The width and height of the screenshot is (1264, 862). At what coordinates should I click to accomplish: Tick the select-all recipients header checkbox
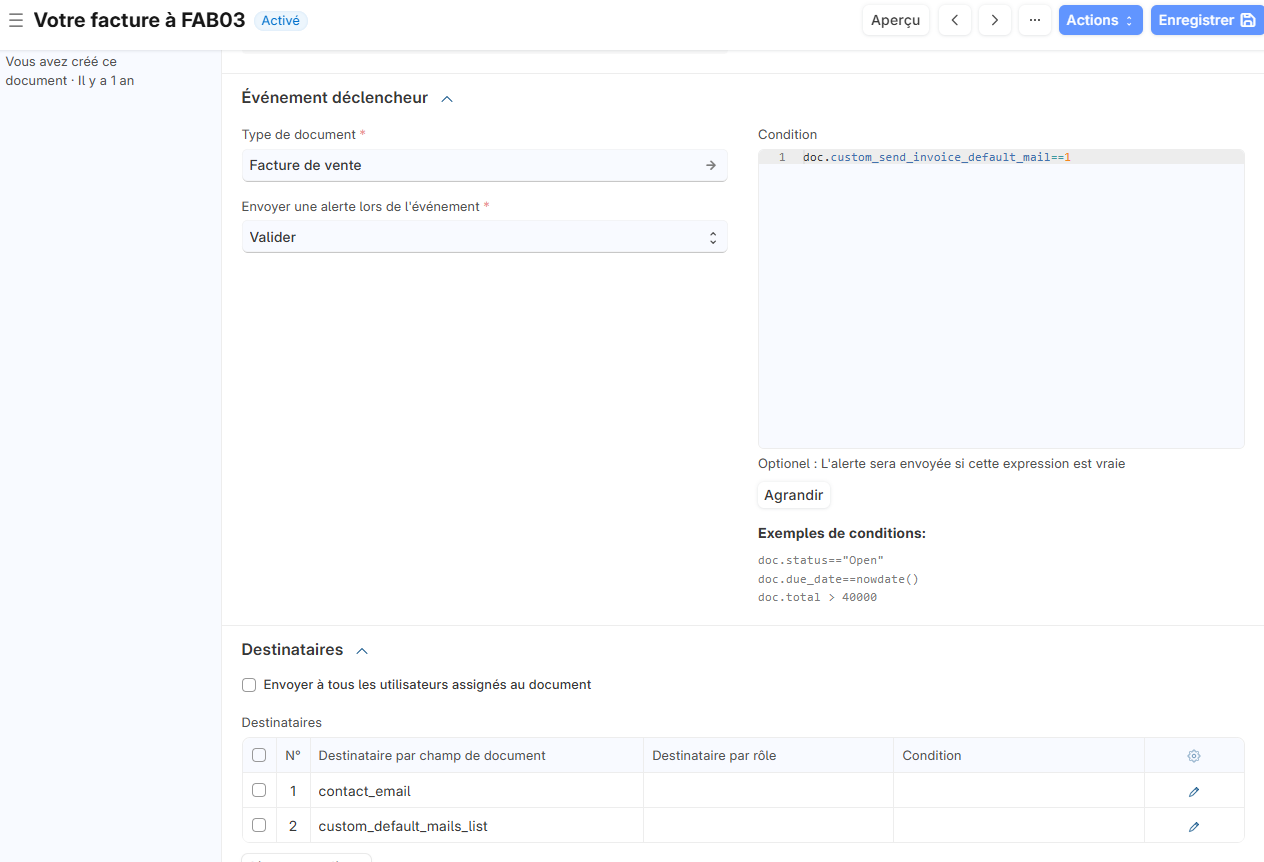(259, 756)
